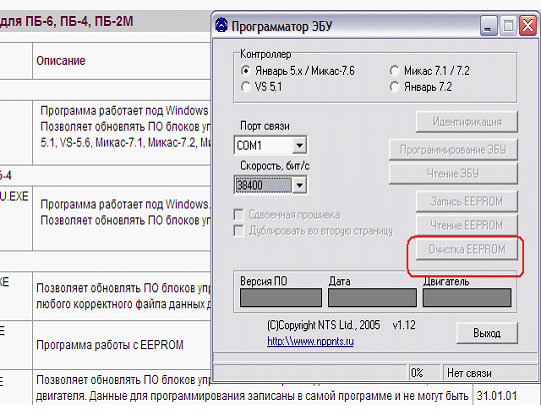Screen dimensions: 541x419
Task: Minimize the Программатор ЭБУ window
Action: pos(489,26)
